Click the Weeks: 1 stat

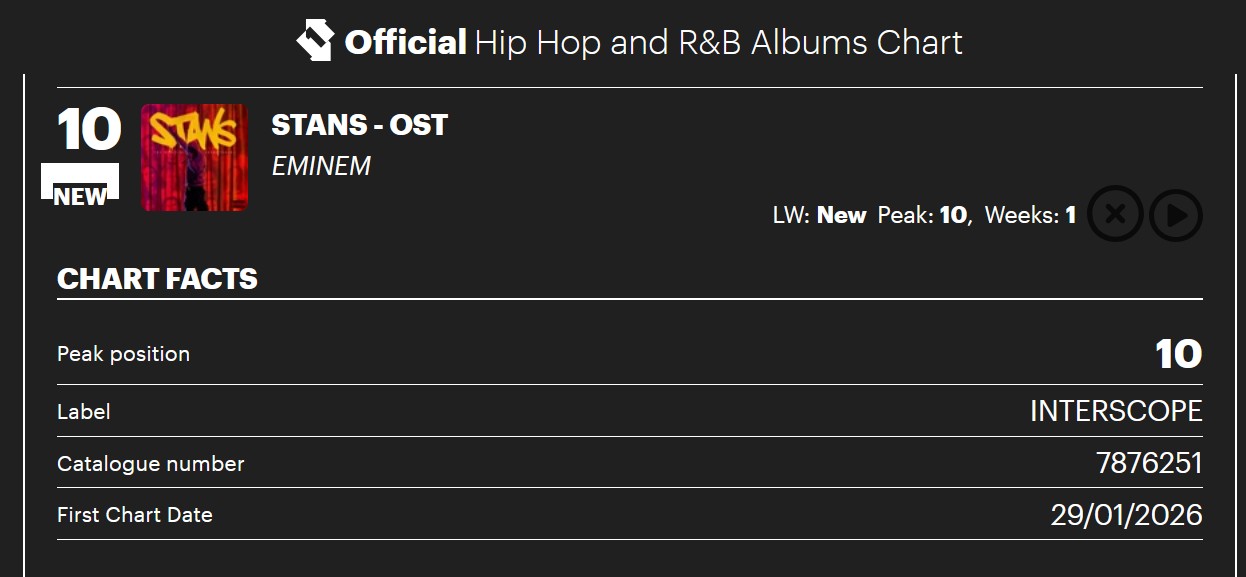(1030, 215)
